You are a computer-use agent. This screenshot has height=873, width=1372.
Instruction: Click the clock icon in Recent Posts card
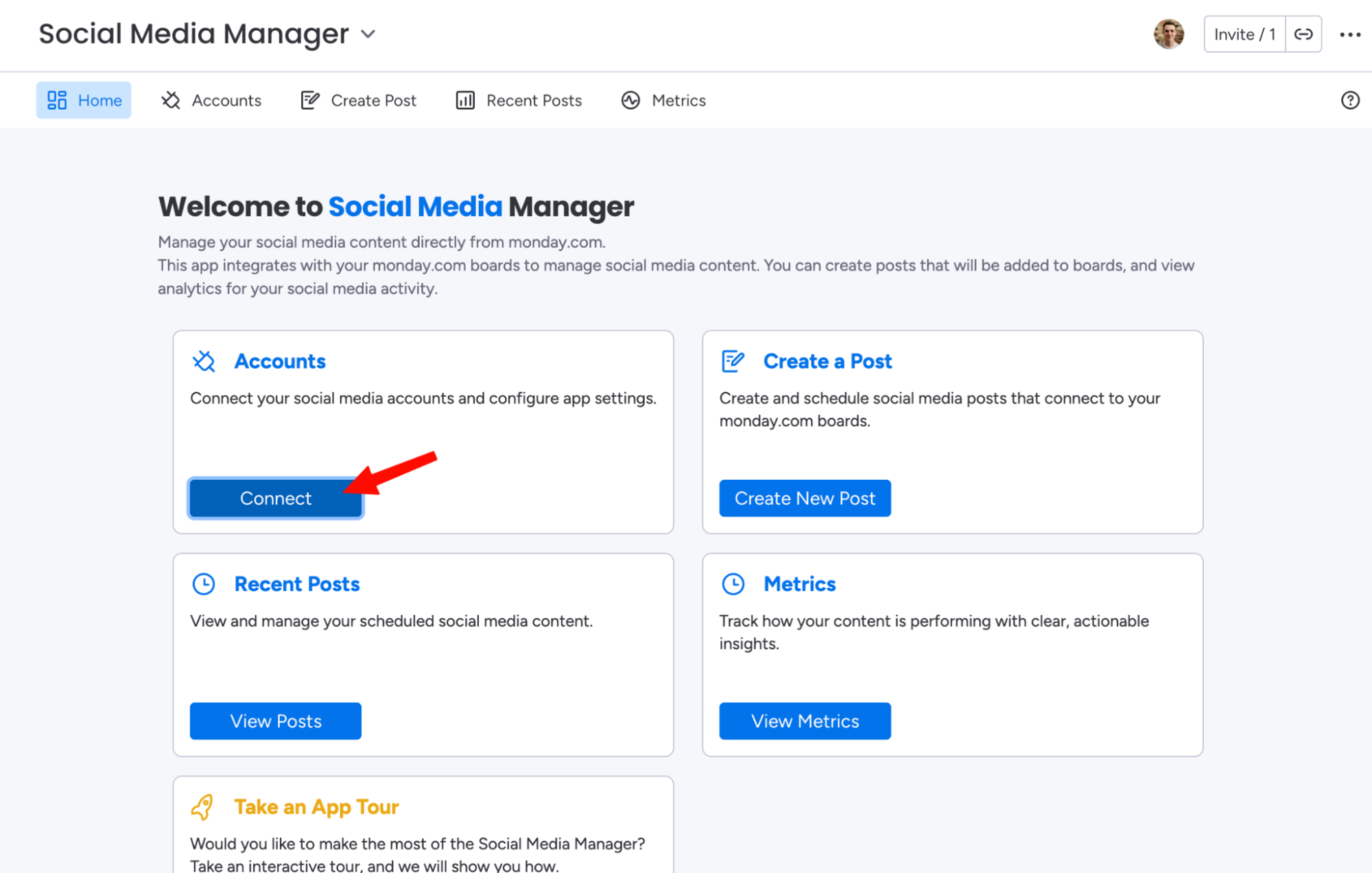204,584
